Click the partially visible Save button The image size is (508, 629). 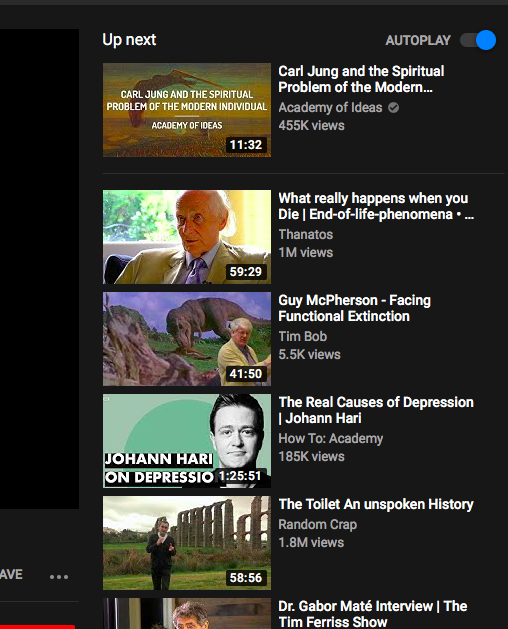point(11,574)
